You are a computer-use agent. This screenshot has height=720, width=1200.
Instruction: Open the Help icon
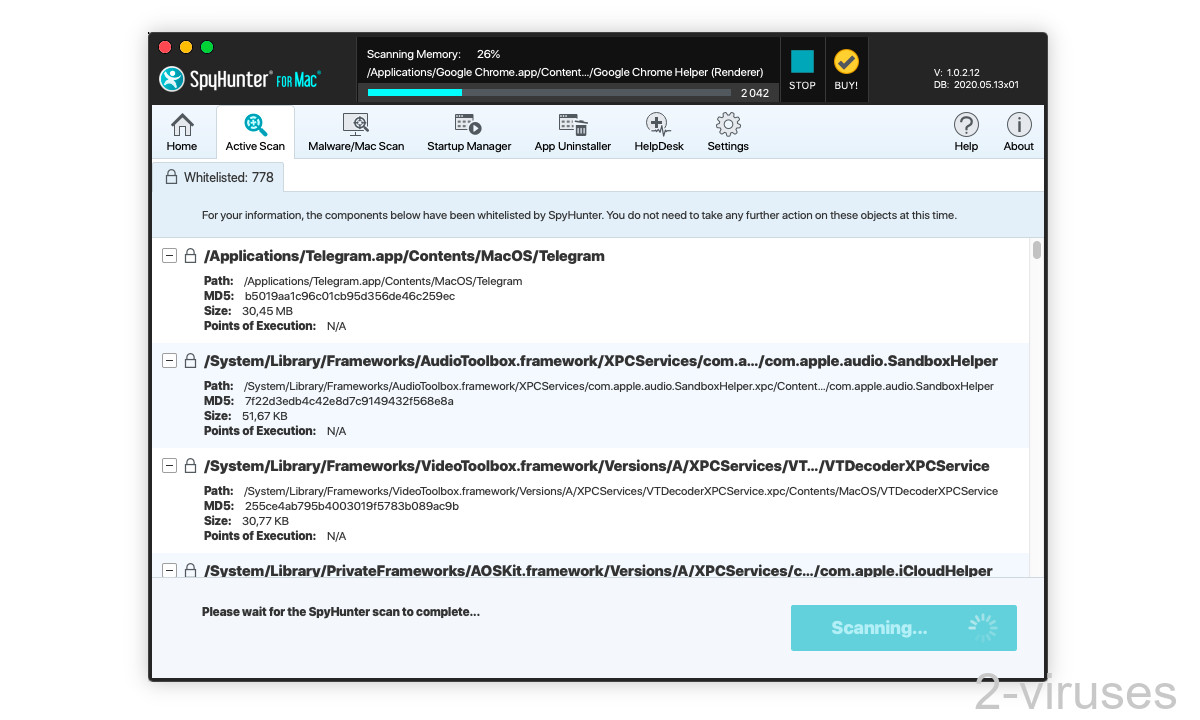(966, 132)
